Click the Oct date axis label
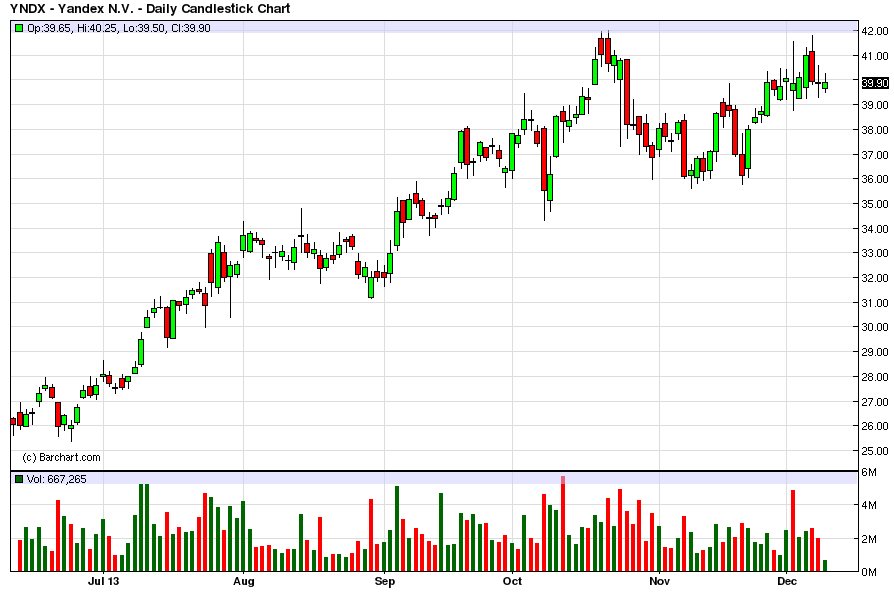This screenshot has width=894, height=593. [512, 581]
